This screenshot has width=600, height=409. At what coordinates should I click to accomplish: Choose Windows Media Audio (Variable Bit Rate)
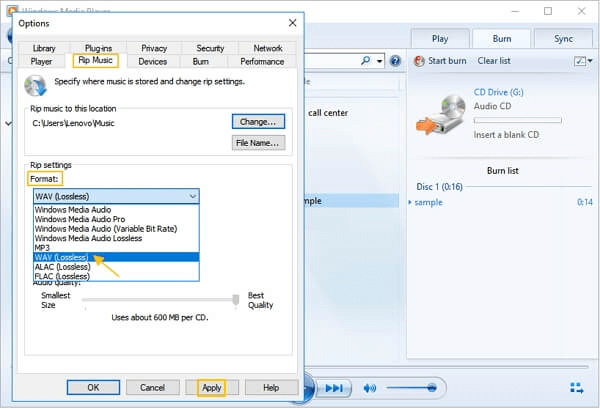tap(116, 229)
